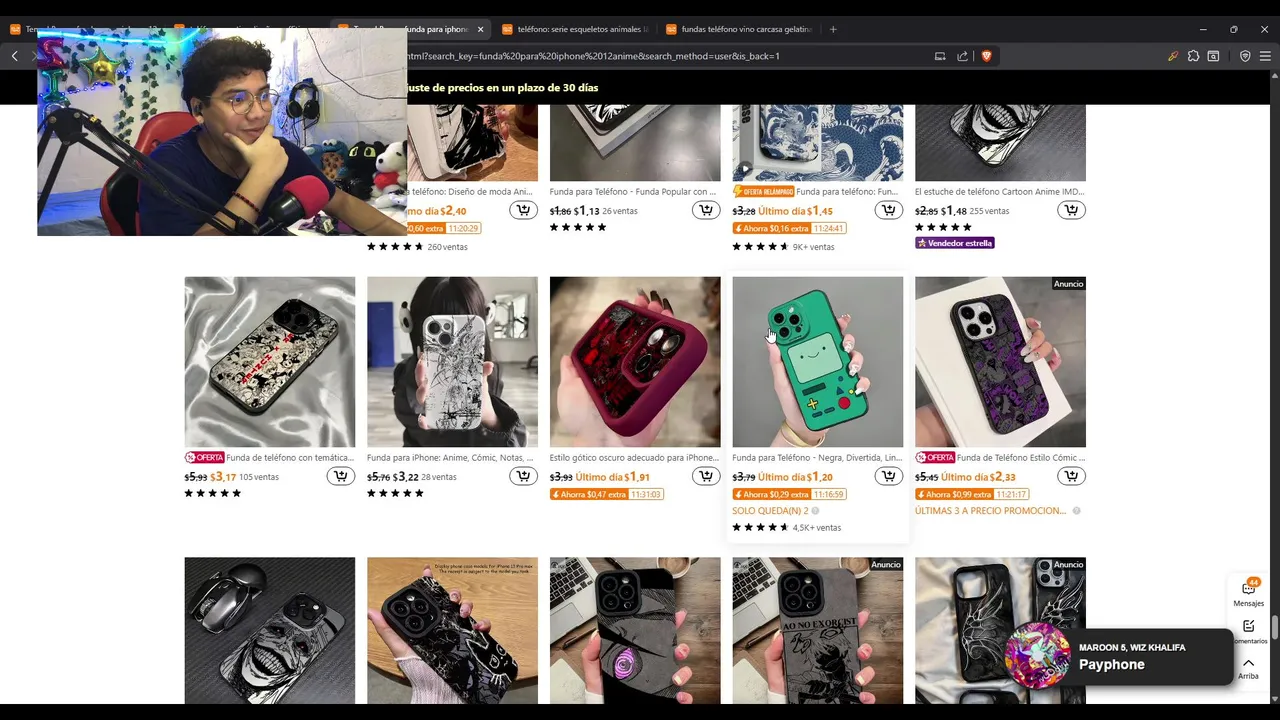Click the info icon next to 'SOLO QUEDA(N) 2'
This screenshot has width=1280, height=720.
(815, 511)
